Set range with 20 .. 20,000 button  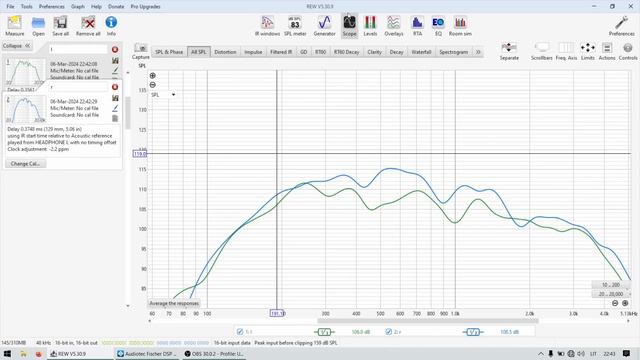[611, 294]
